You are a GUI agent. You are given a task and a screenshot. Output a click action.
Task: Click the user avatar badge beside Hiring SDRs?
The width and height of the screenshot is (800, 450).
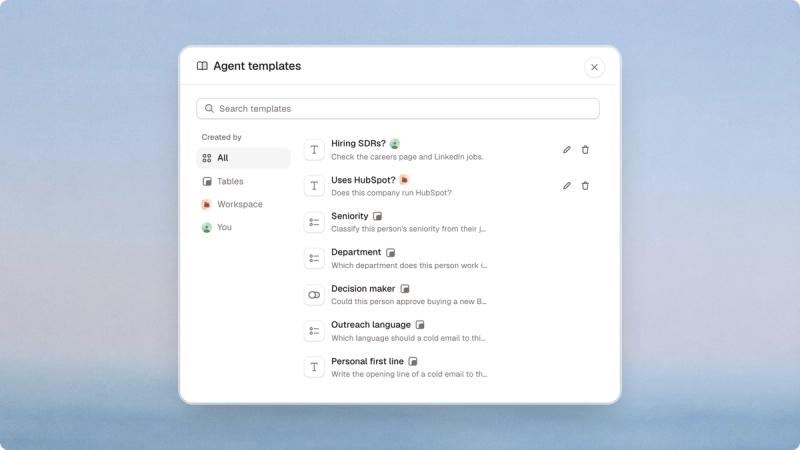[x=395, y=144]
